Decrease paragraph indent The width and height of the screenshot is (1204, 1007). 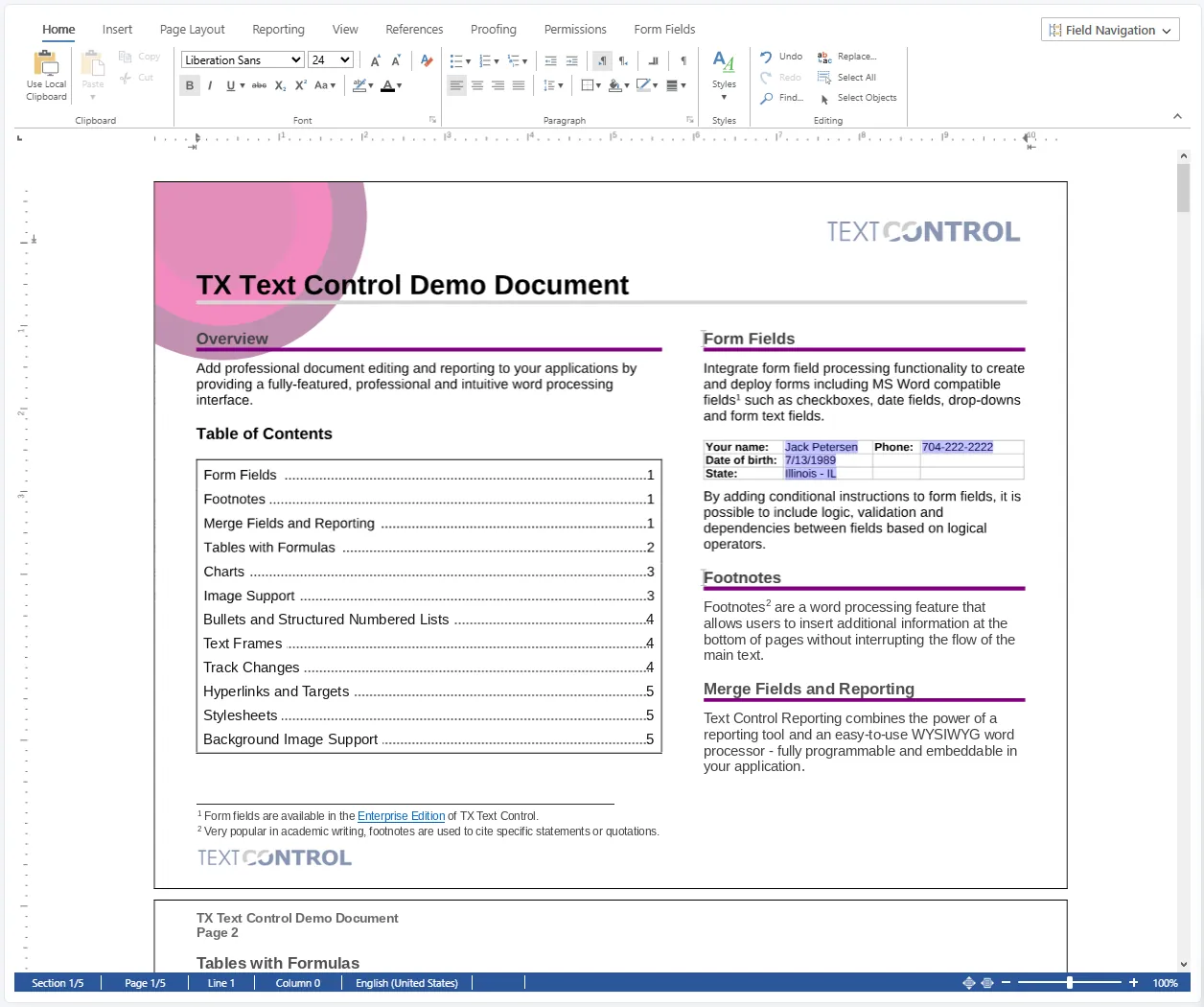(550, 60)
